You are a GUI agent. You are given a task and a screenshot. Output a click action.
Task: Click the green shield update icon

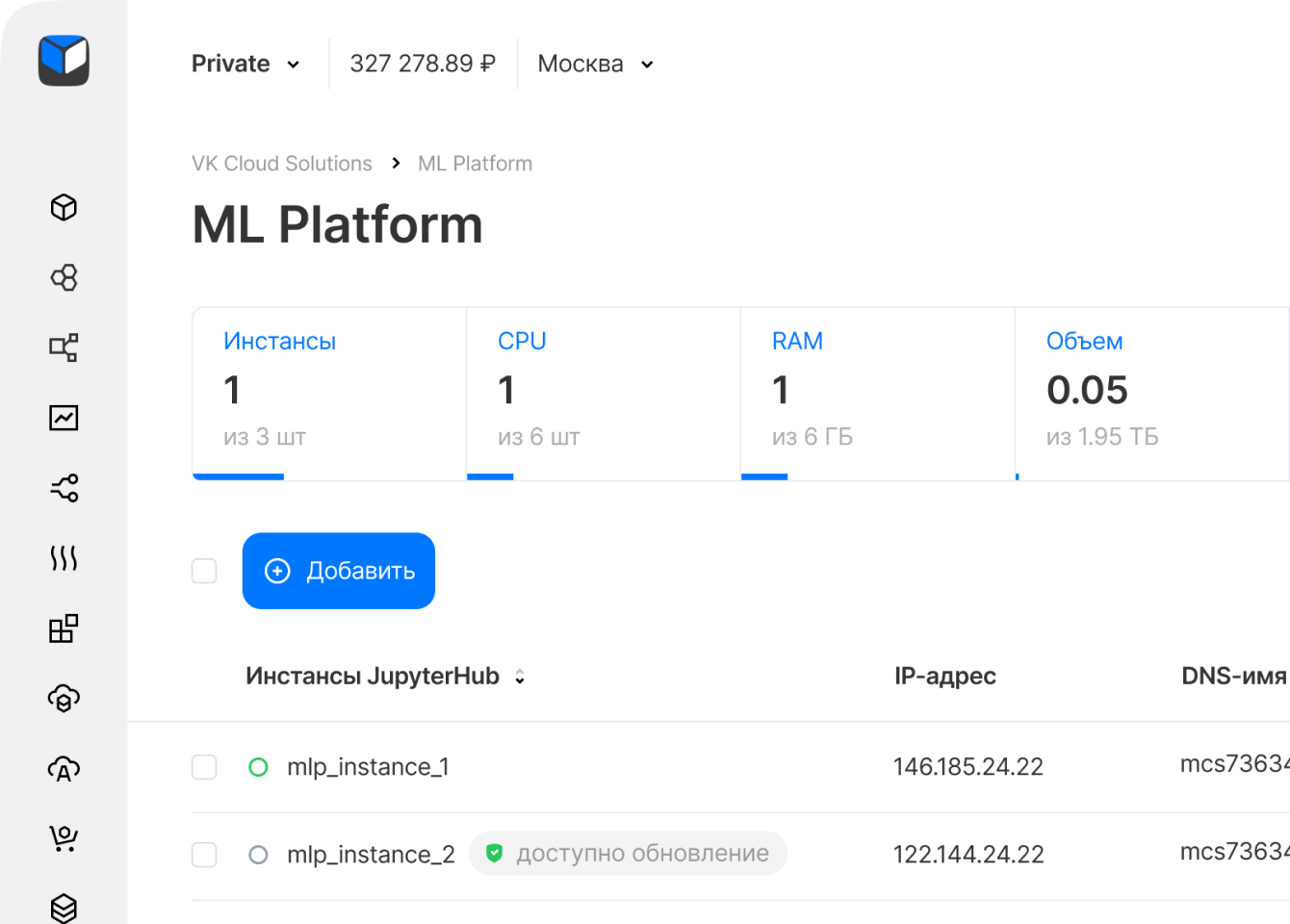(494, 853)
